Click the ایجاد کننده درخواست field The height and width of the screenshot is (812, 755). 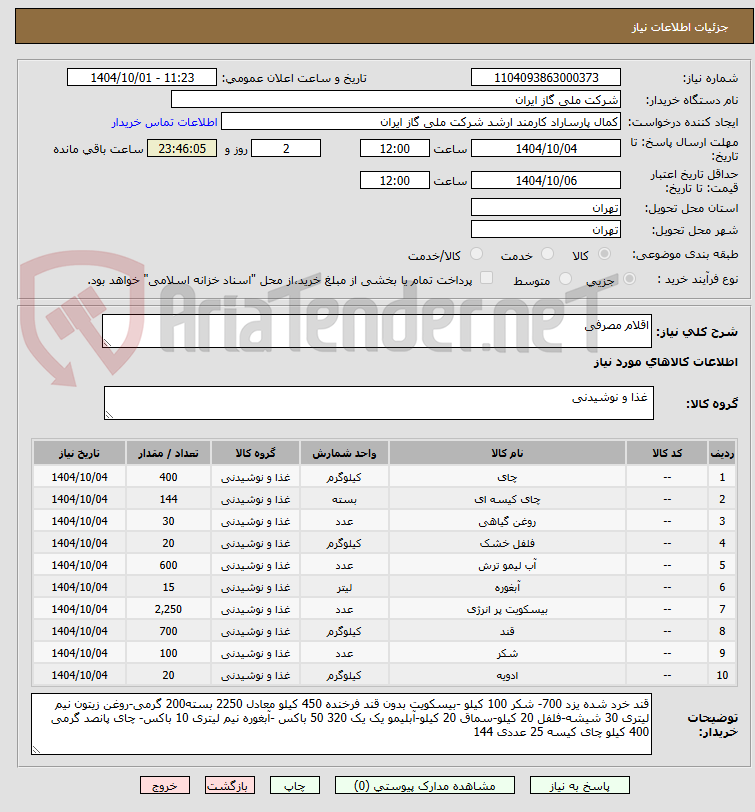point(421,122)
